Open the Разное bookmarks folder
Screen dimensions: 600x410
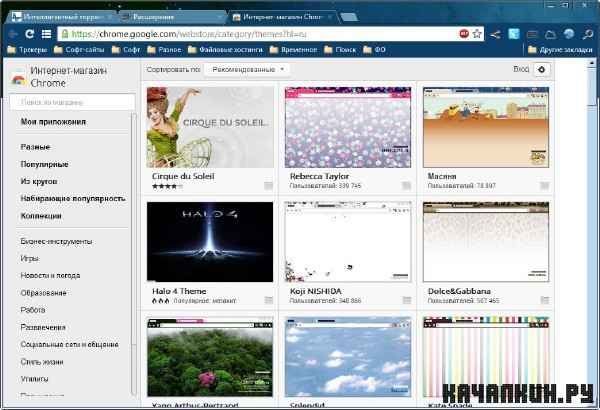164,50
